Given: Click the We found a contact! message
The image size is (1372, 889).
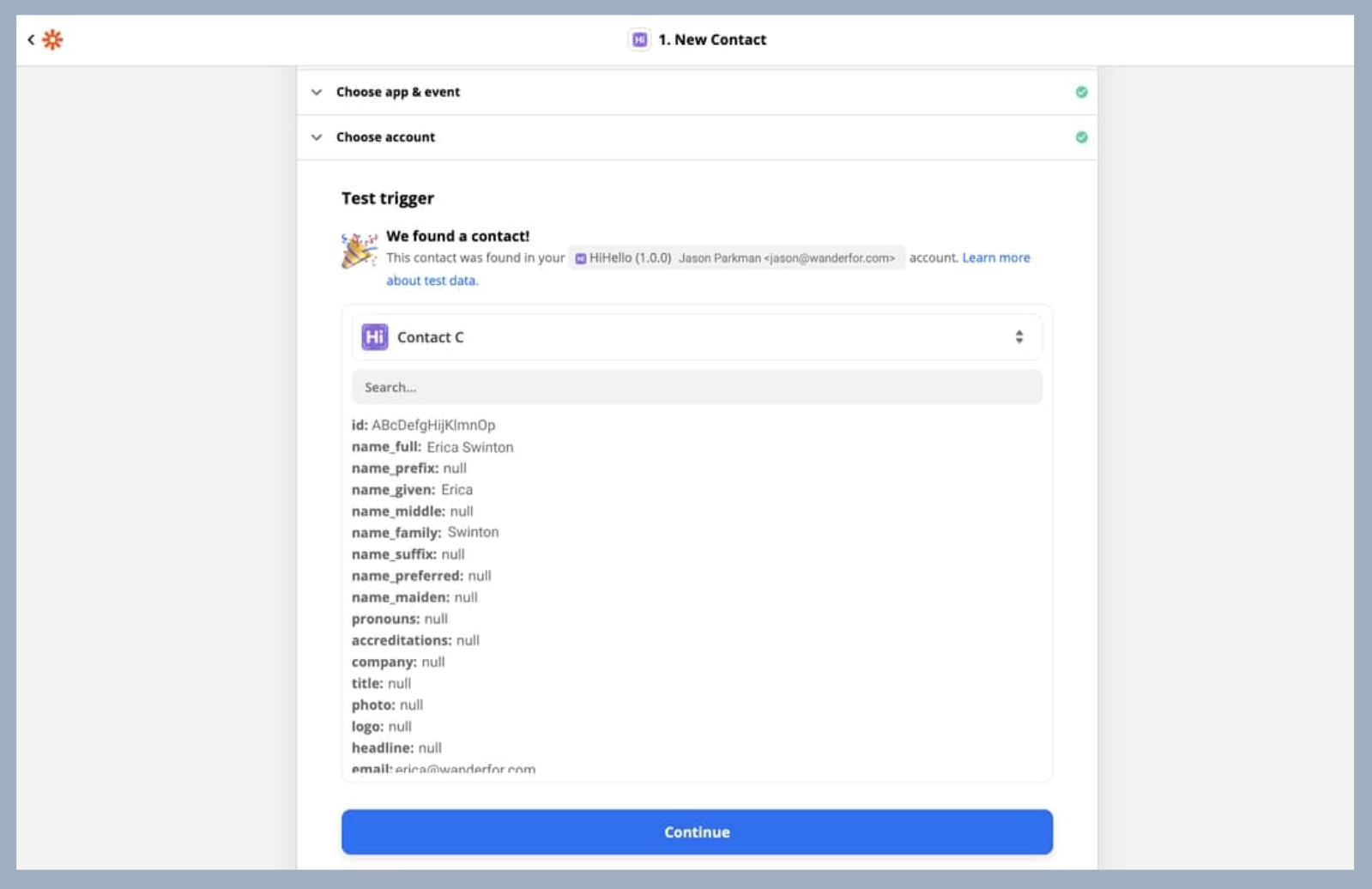Looking at the screenshot, I should [x=458, y=236].
